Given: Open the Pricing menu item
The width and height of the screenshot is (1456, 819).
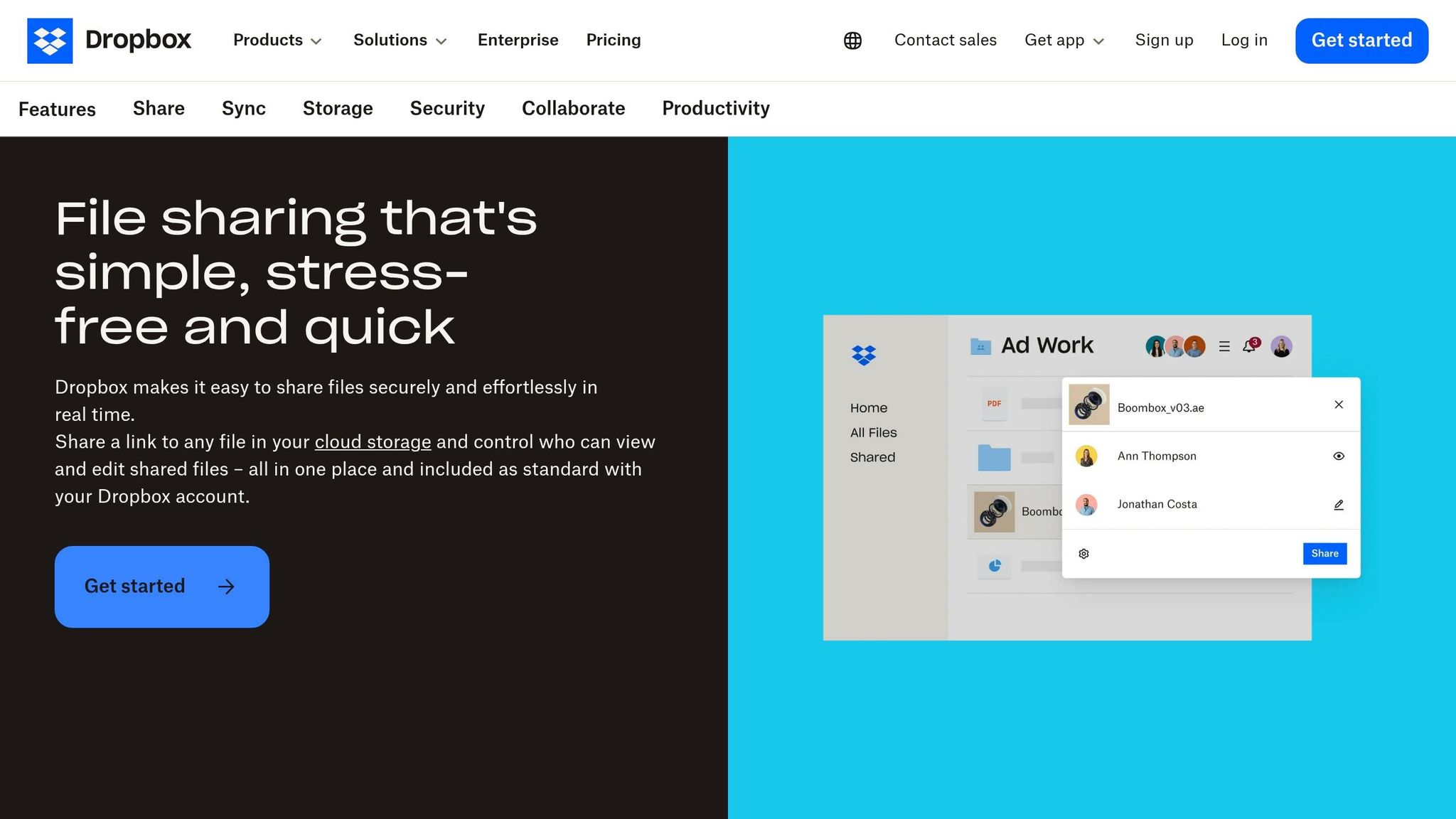Looking at the screenshot, I should click(x=614, y=41).
